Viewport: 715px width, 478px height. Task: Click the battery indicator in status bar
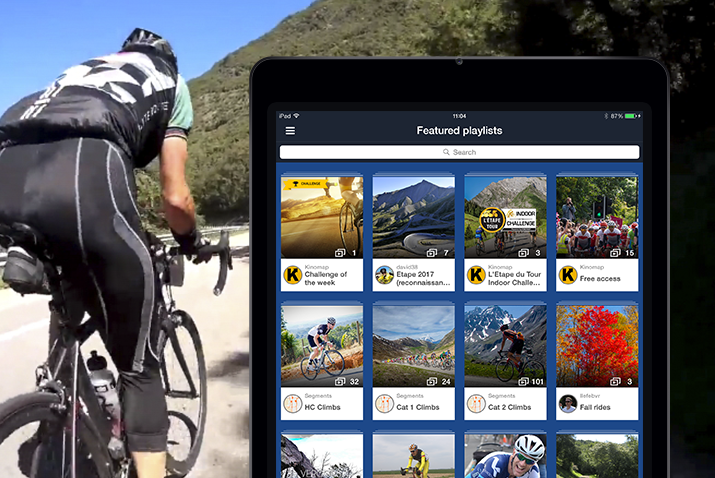tap(632, 116)
